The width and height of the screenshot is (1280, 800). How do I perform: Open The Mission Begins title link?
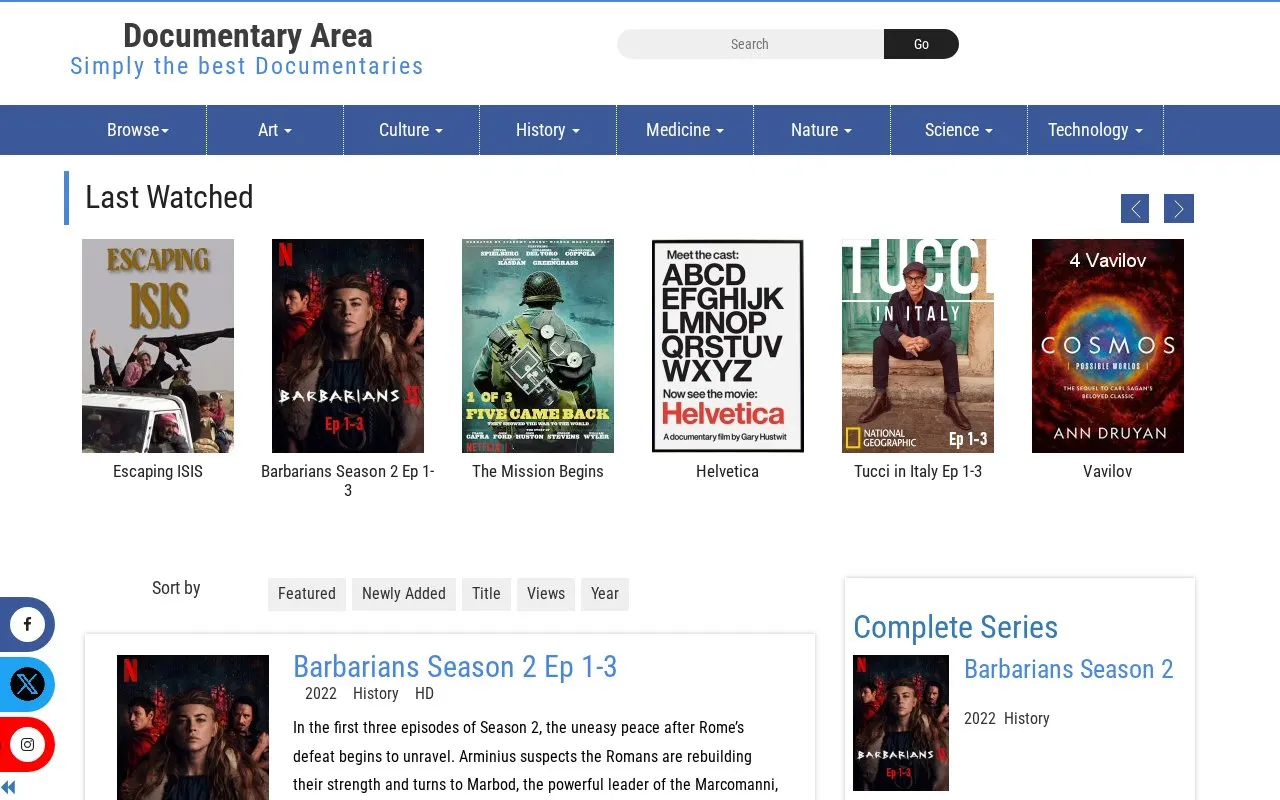click(538, 471)
